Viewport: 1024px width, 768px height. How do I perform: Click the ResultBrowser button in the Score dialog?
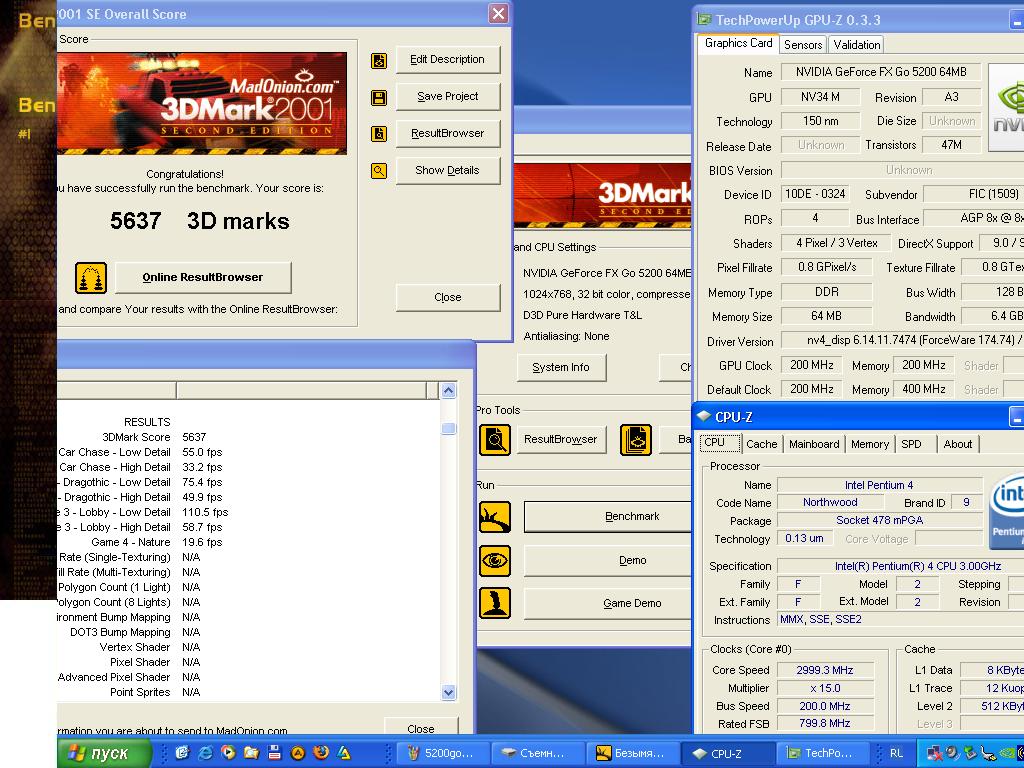447,133
